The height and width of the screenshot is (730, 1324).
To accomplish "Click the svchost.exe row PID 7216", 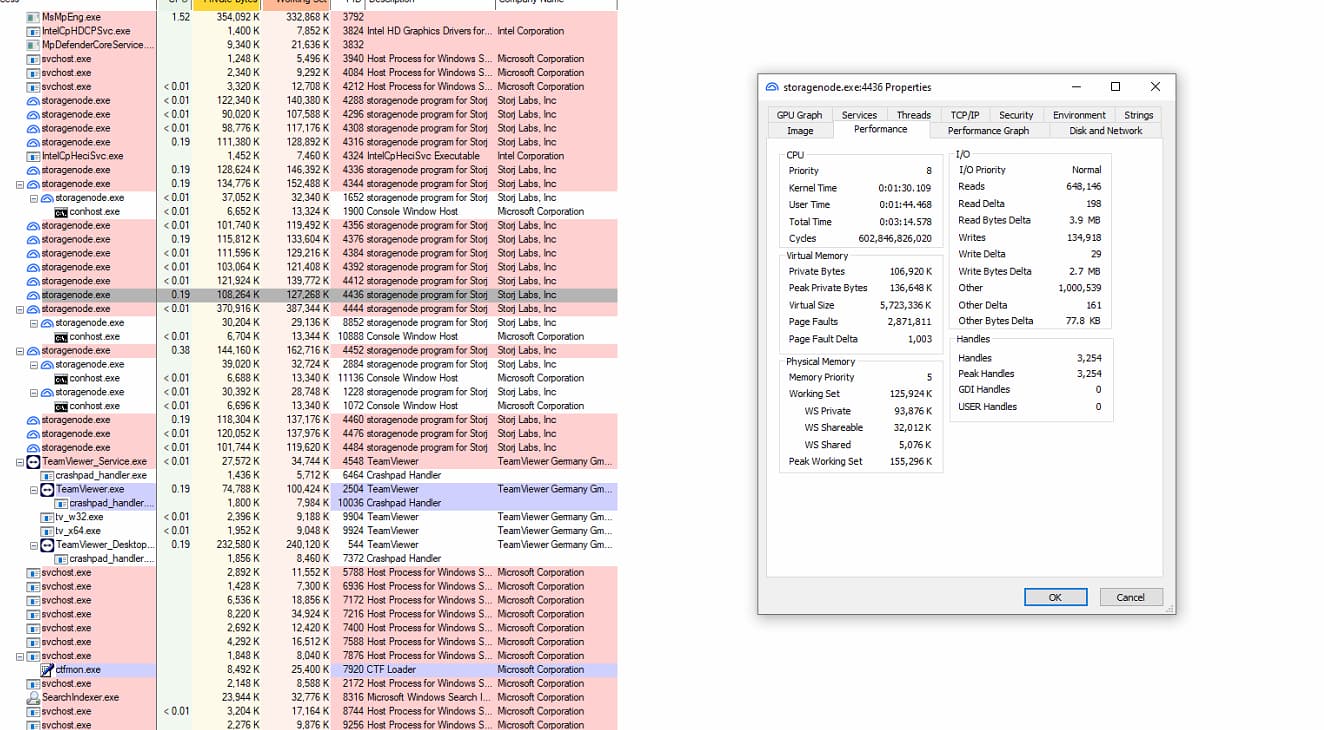I will (308, 614).
